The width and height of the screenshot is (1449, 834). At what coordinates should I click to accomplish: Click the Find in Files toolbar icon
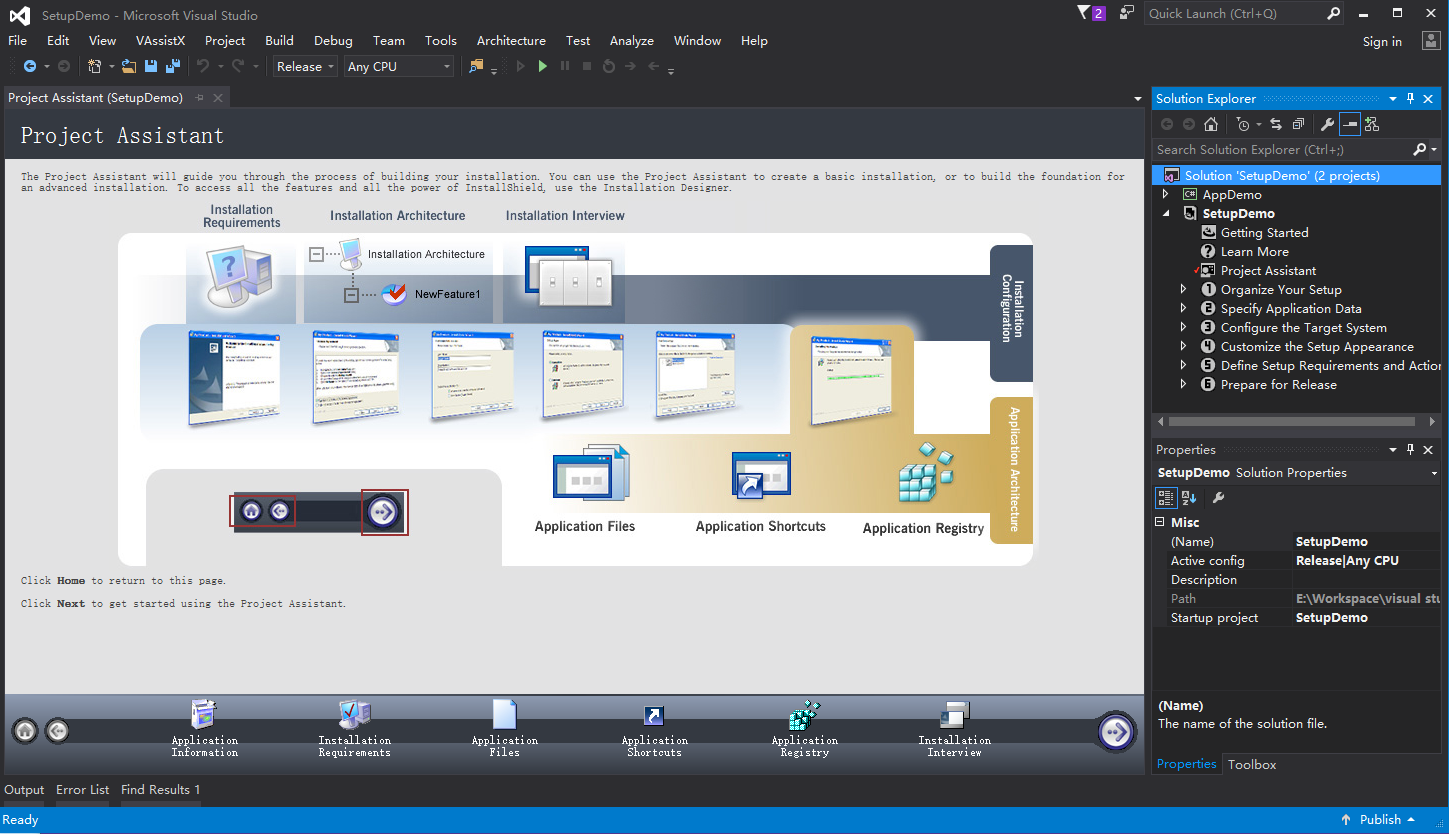click(477, 66)
